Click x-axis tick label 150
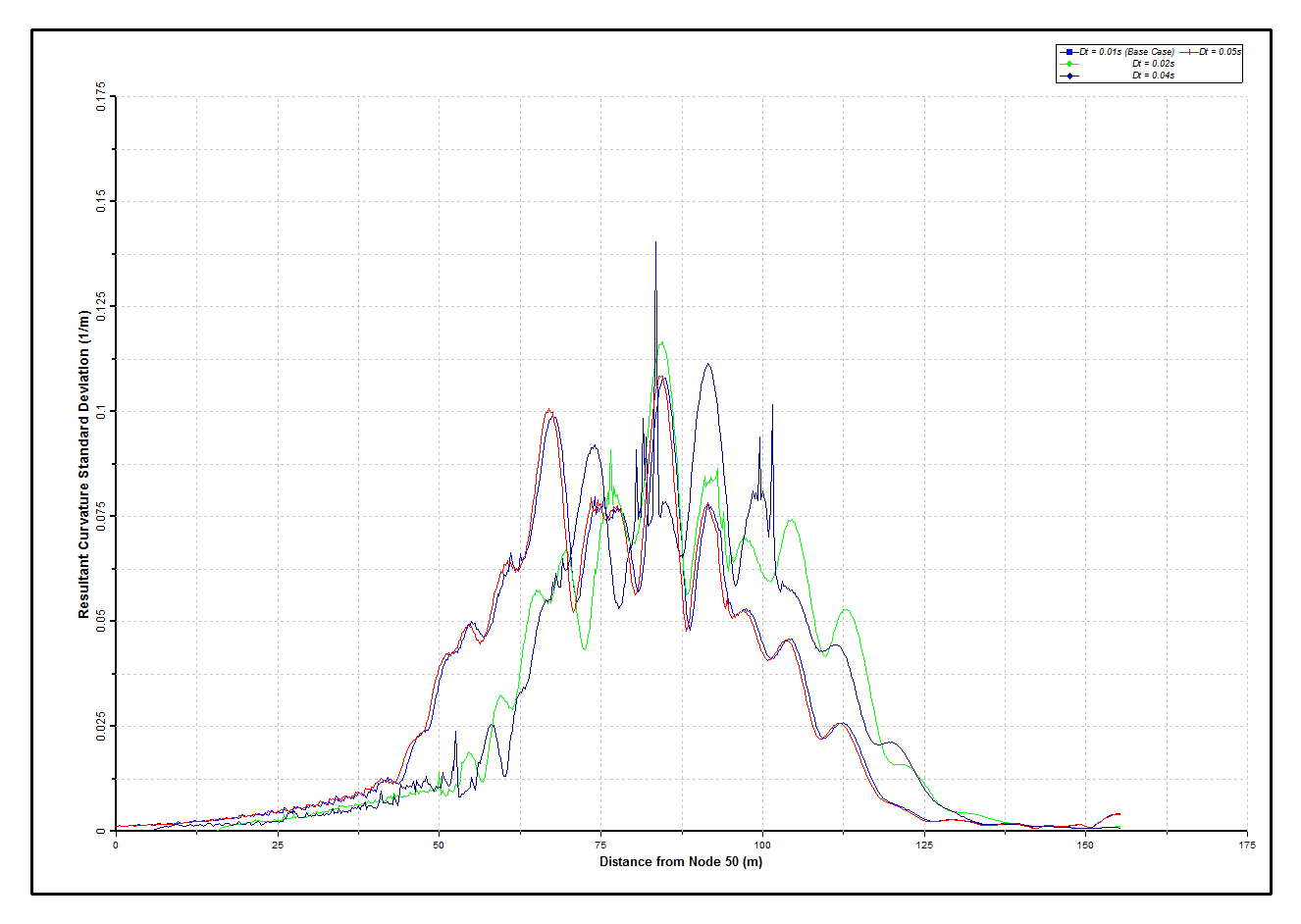 1085,845
